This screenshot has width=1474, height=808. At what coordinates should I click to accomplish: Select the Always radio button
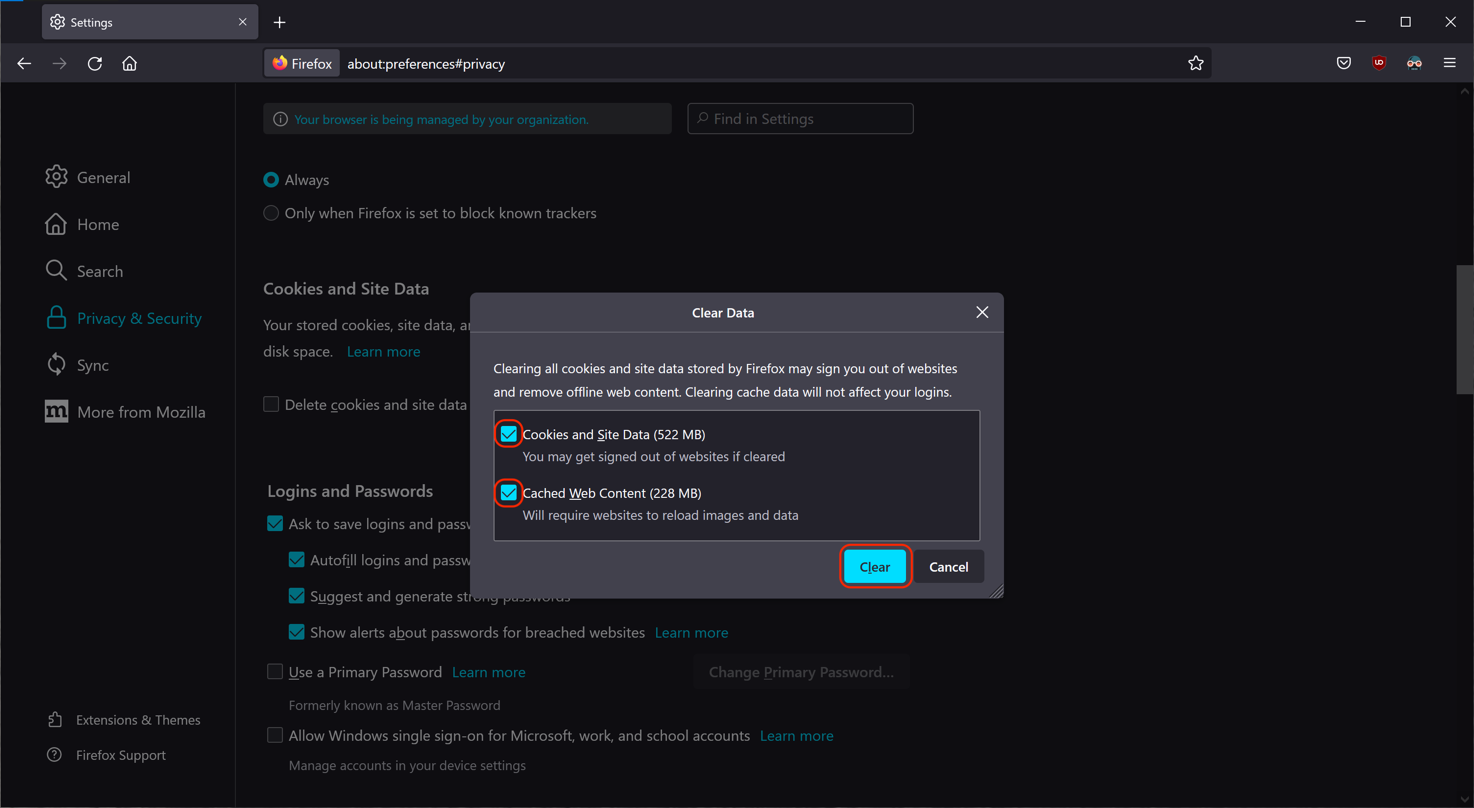point(271,180)
